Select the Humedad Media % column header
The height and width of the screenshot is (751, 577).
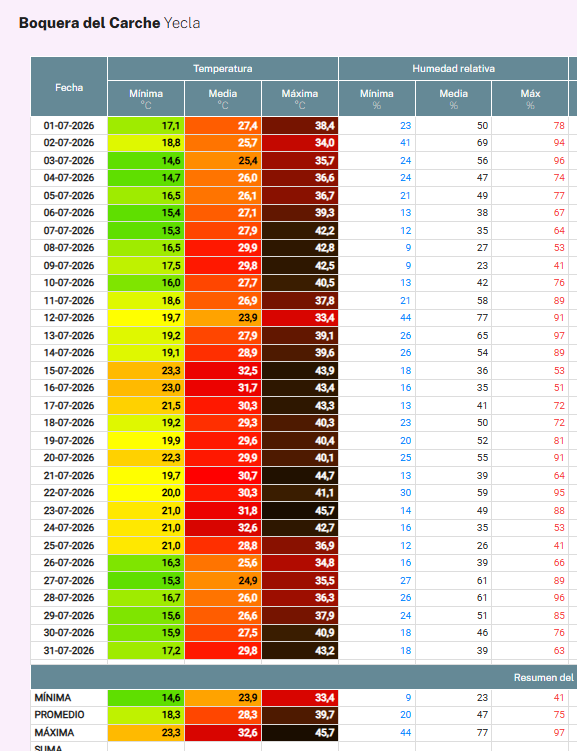click(453, 99)
